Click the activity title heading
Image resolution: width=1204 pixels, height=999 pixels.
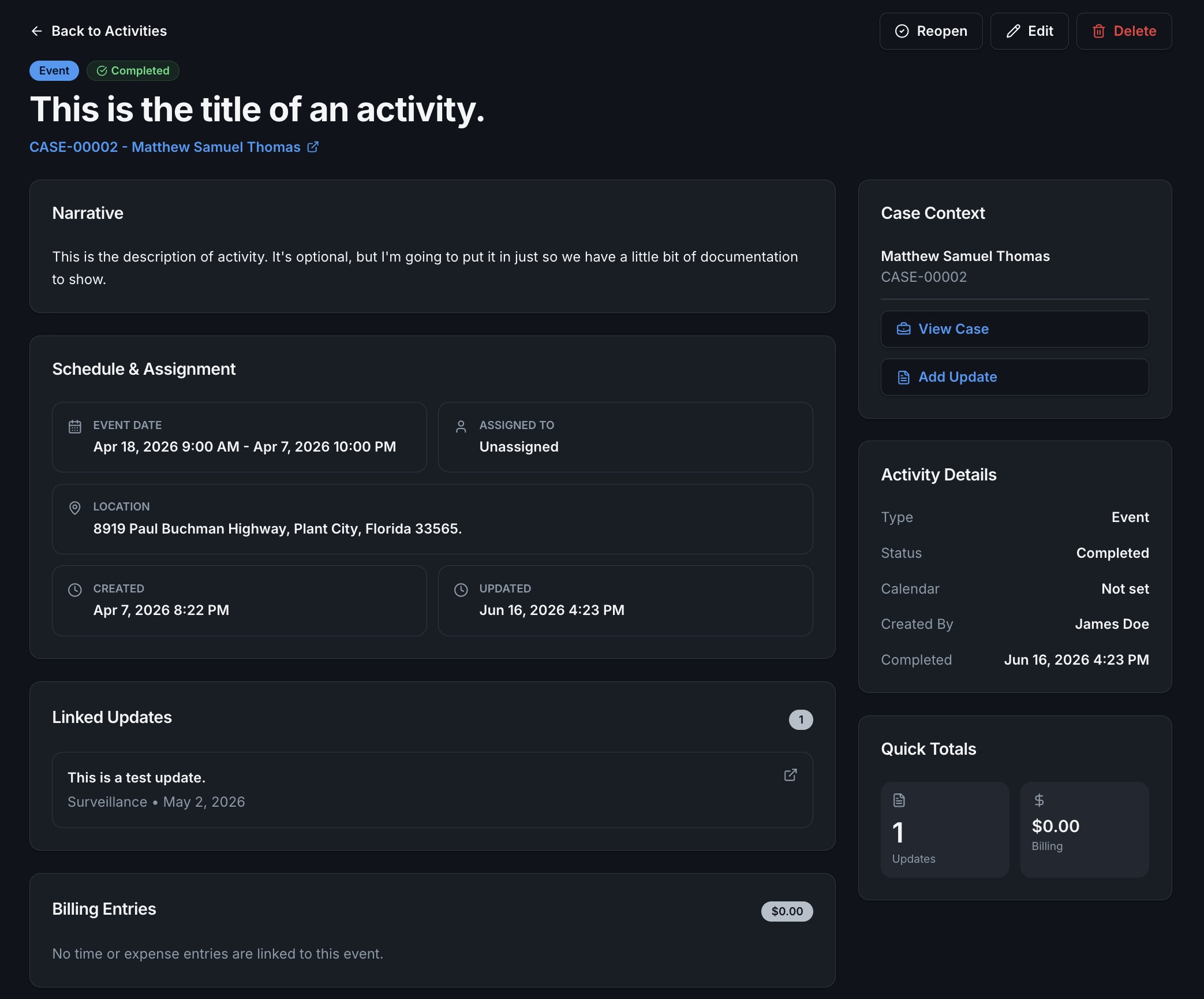(257, 110)
